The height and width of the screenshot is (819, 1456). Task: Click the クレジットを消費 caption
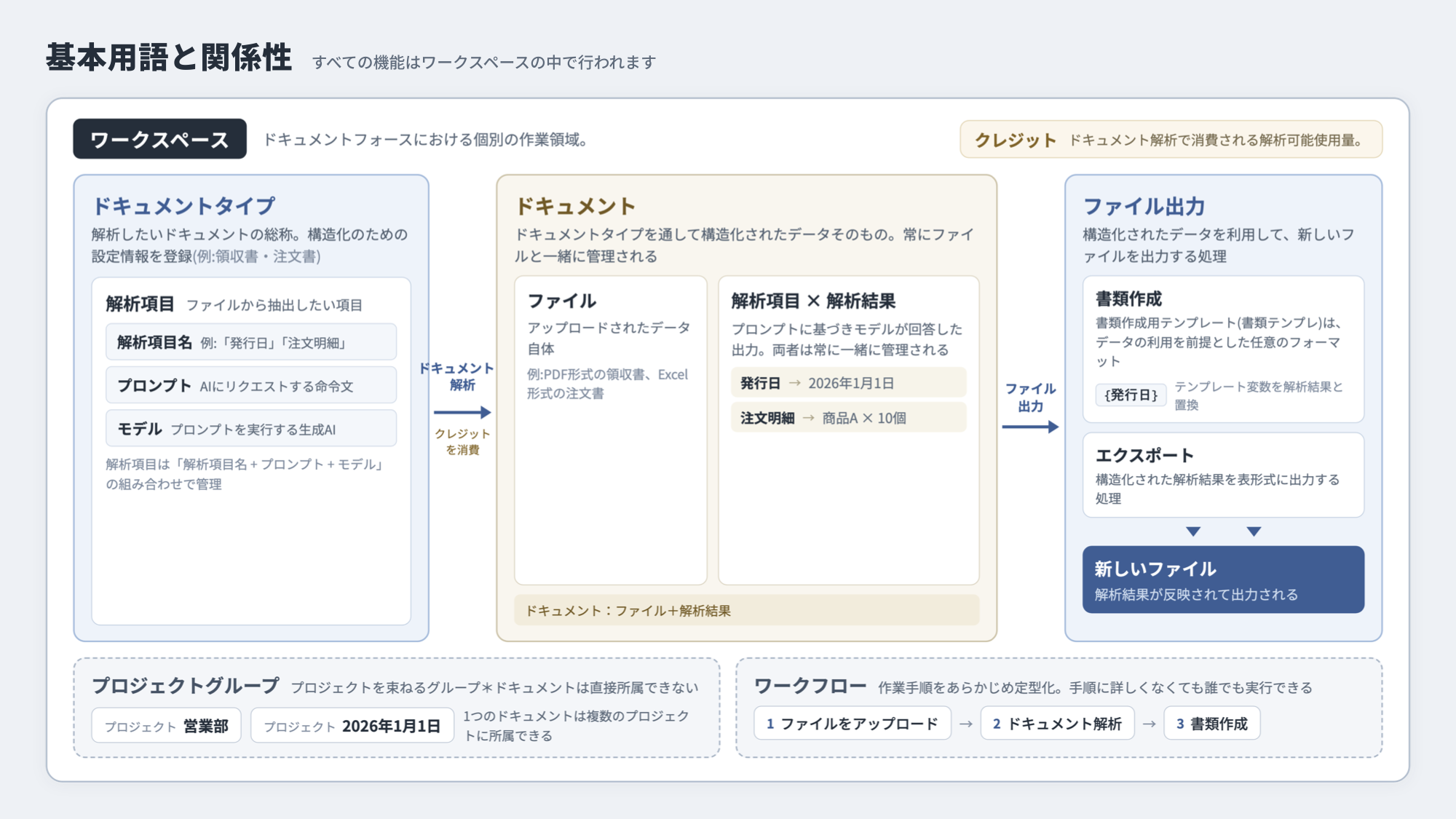(x=462, y=442)
